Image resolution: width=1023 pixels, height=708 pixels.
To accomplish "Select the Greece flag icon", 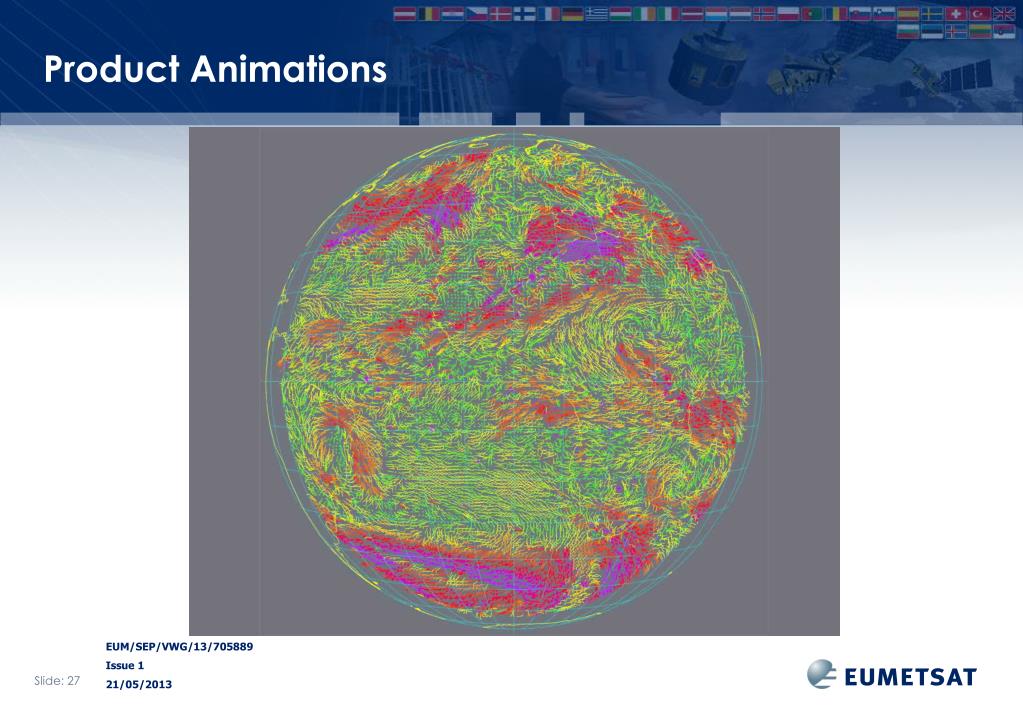I will 596,14.
